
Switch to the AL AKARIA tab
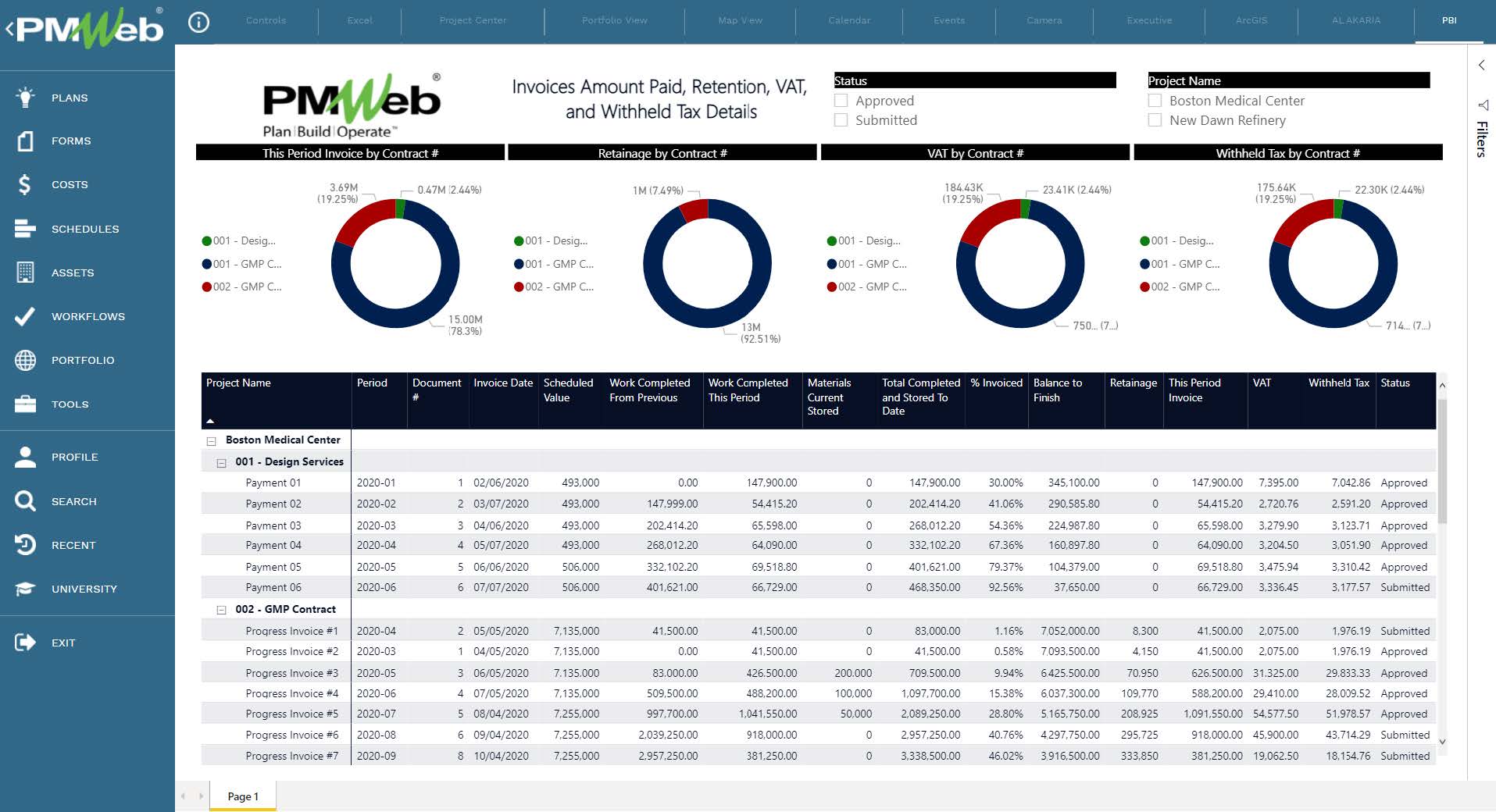tap(1356, 20)
